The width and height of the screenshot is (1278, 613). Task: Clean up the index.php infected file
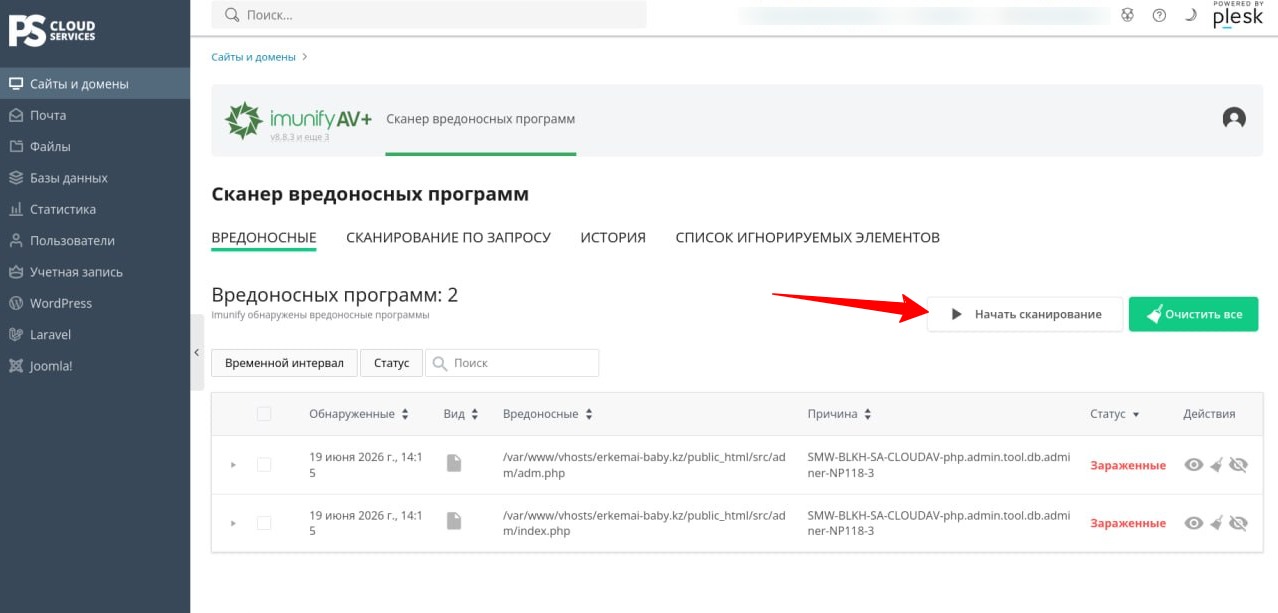[x=1216, y=522]
